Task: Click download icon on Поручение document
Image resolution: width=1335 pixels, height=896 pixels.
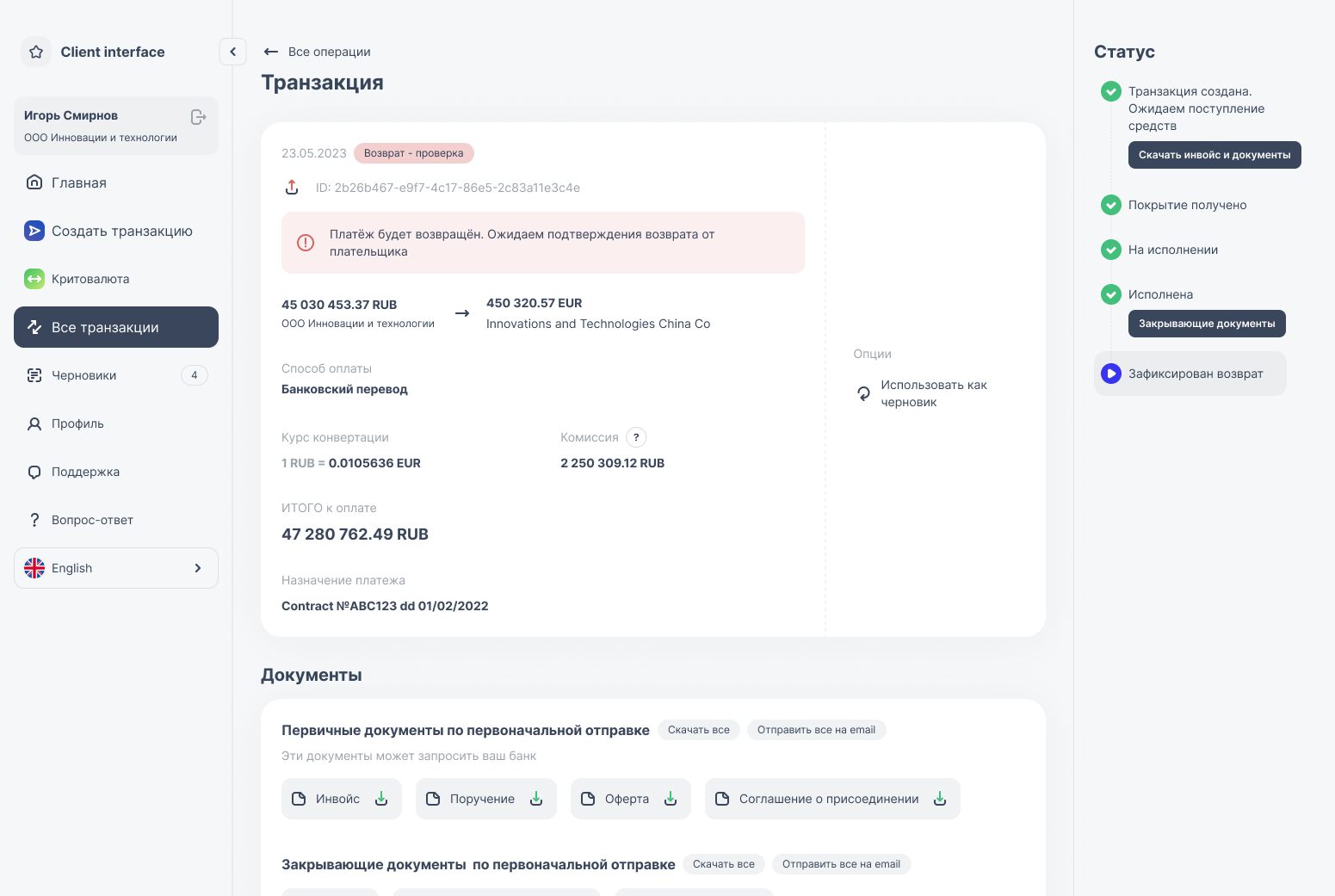Action: 536,799
